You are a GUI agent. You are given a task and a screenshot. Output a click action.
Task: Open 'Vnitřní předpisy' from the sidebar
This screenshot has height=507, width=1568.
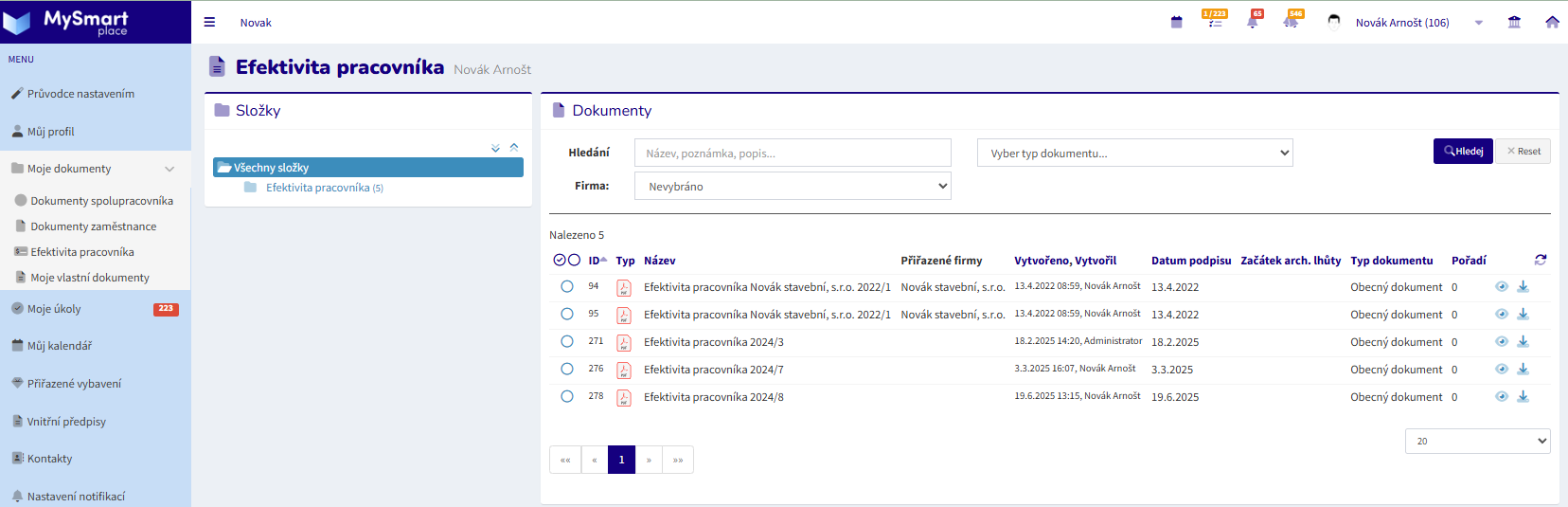(x=66, y=422)
